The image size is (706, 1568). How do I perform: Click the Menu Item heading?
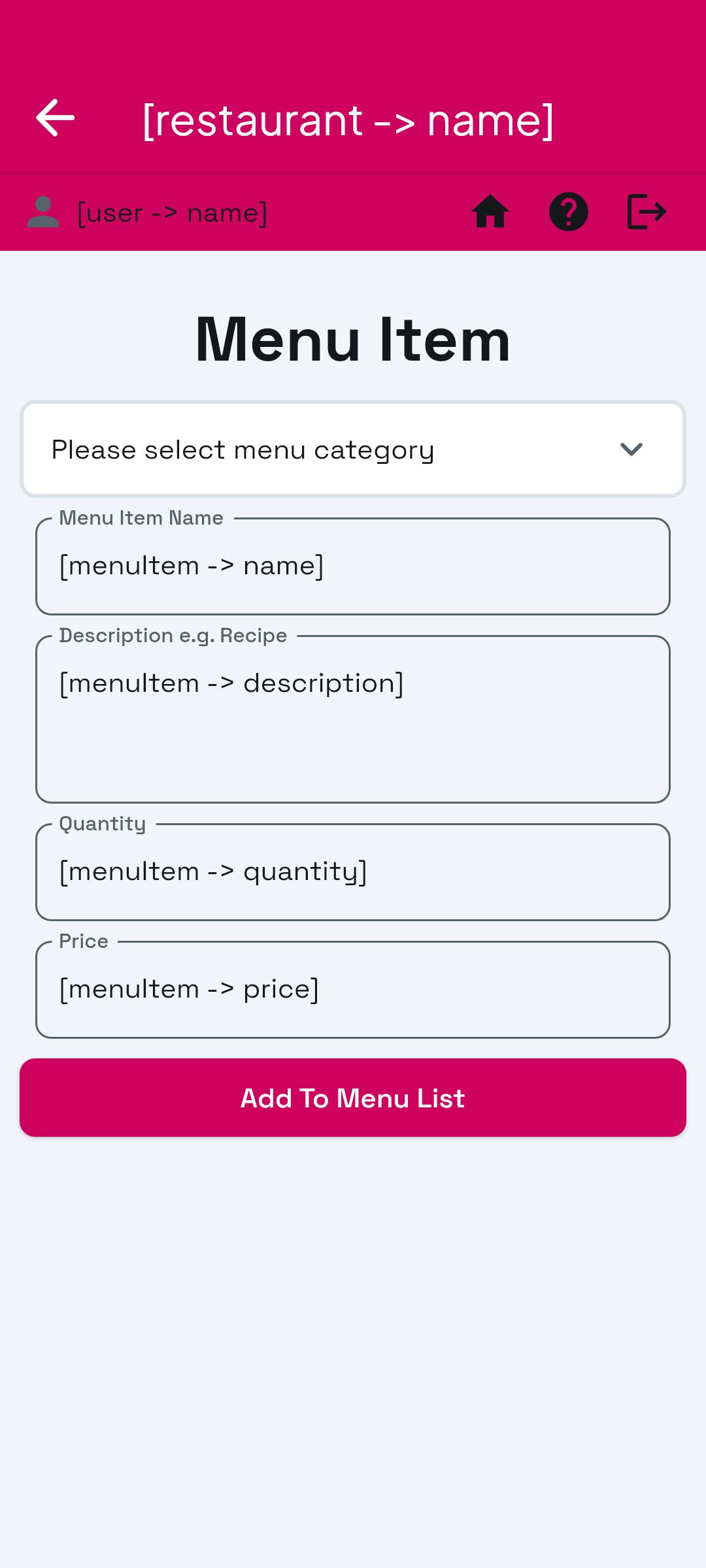pos(353,339)
